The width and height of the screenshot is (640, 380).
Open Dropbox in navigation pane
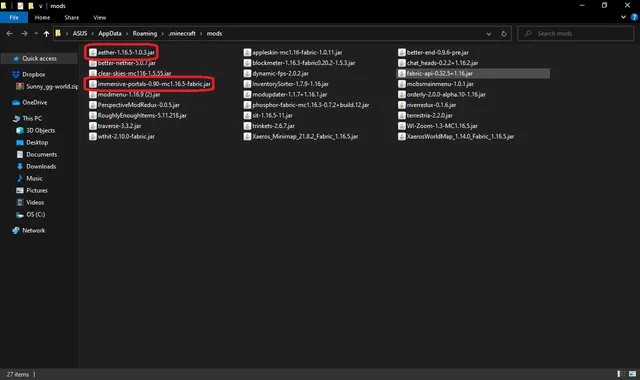coord(33,74)
